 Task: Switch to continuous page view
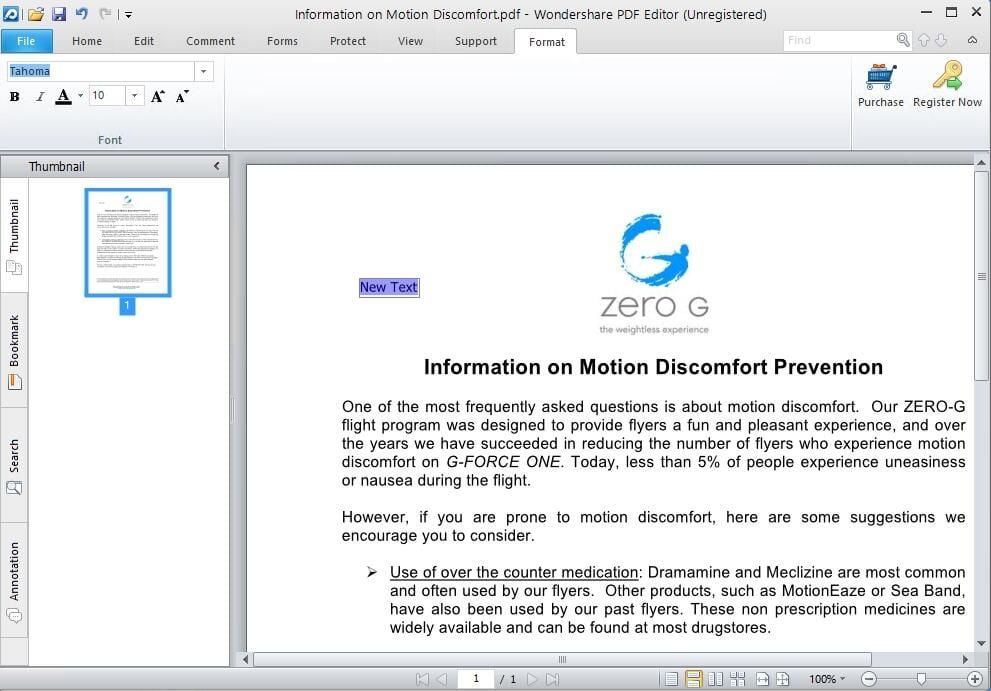[x=693, y=679]
